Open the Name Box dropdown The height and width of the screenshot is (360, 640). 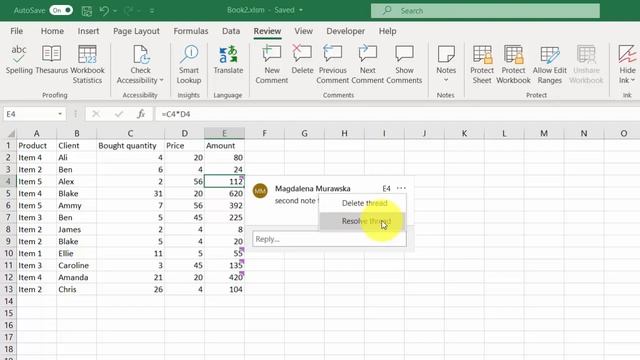point(60,114)
